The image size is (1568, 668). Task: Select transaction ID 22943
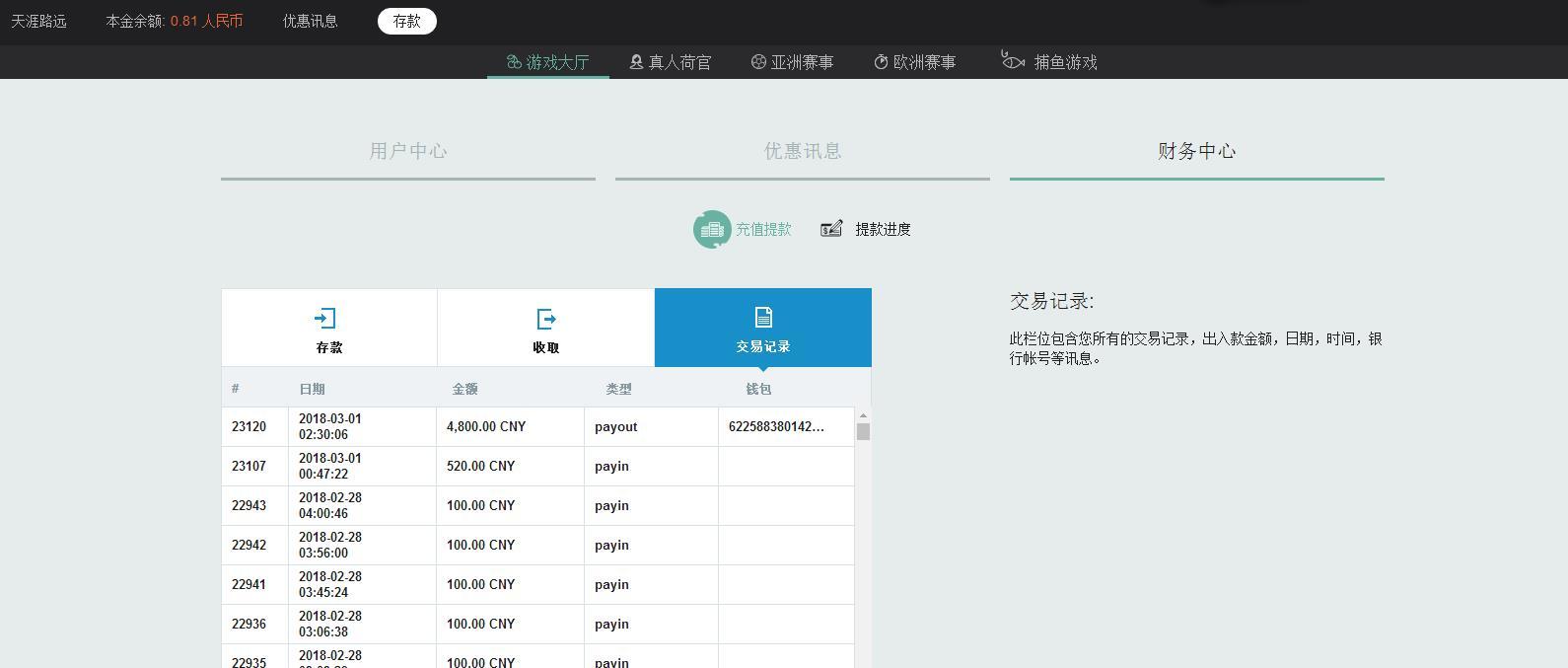[x=249, y=505]
